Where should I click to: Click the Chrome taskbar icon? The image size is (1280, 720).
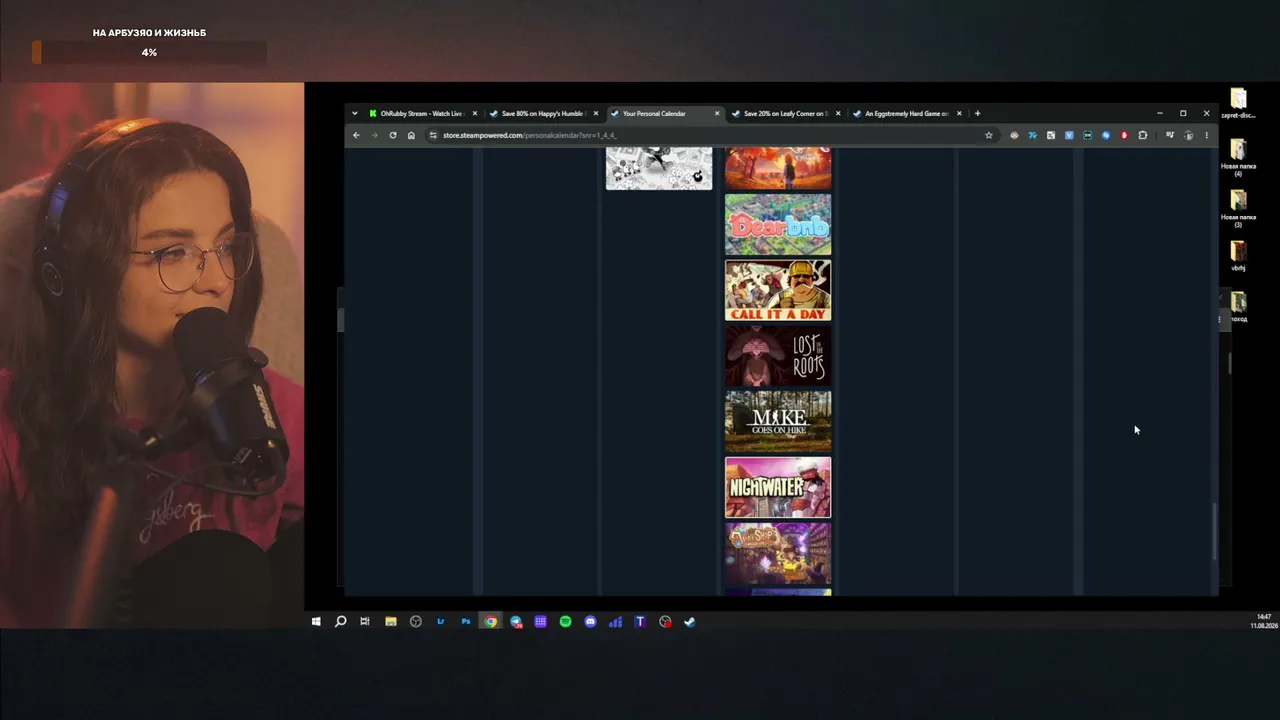point(491,622)
